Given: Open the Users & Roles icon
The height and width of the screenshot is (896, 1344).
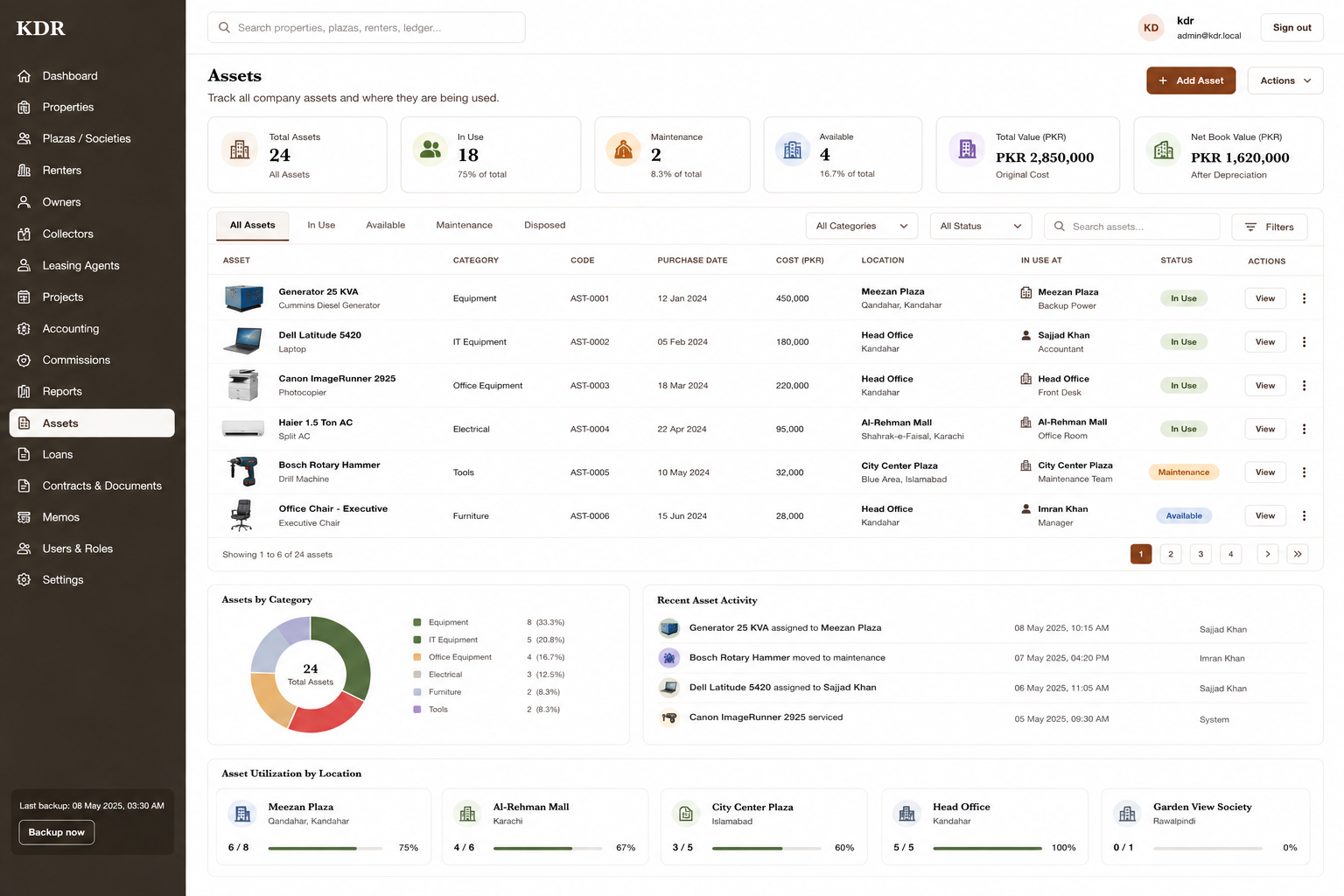Looking at the screenshot, I should [x=24, y=549].
